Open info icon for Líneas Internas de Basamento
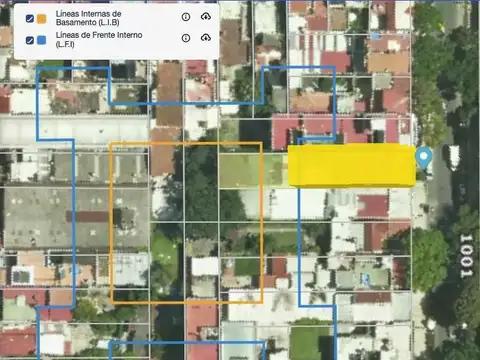The image size is (480, 360). click(x=186, y=17)
